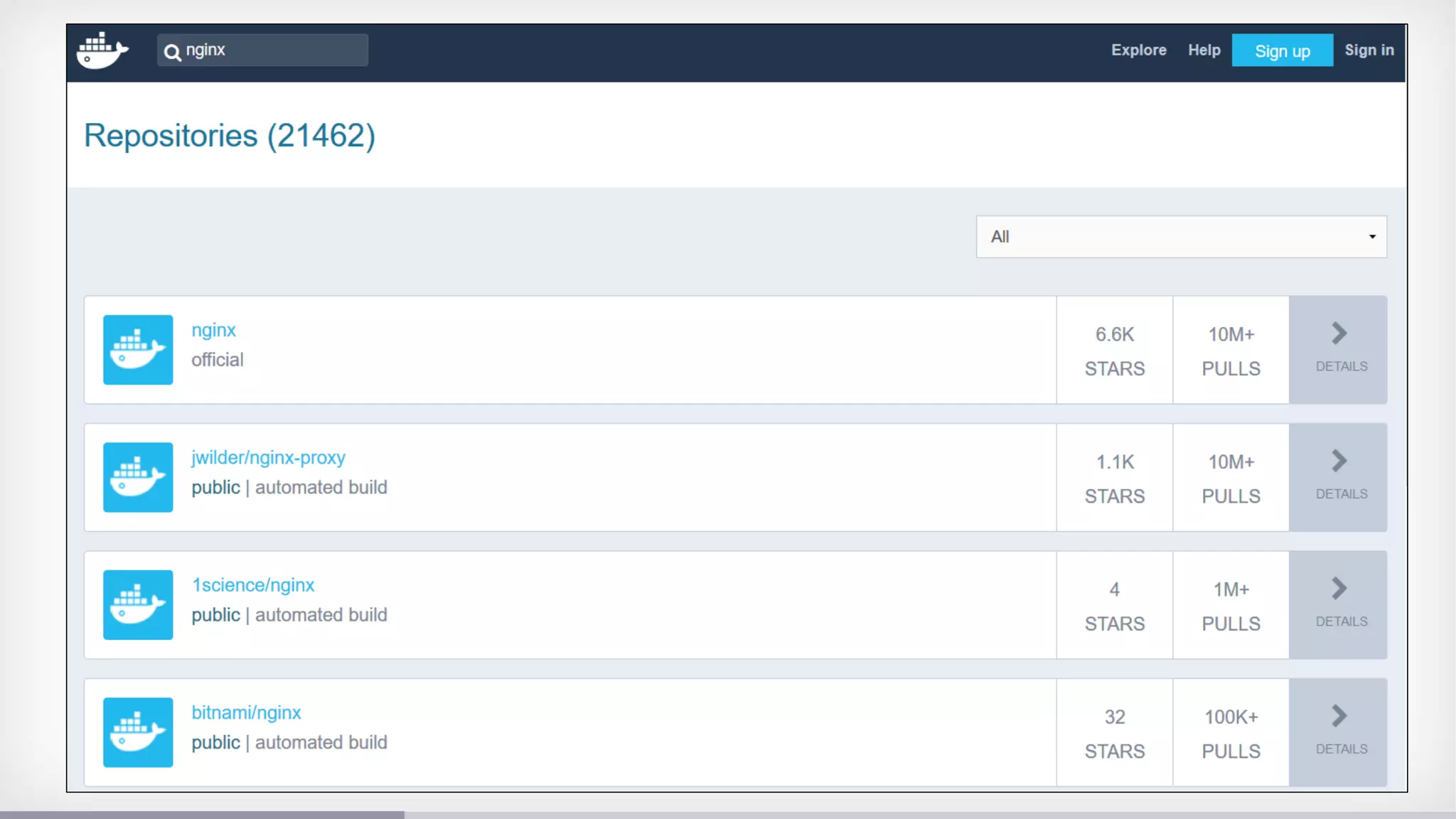
Task: Open details chevron for bitnami/nginx
Action: [x=1339, y=716]
